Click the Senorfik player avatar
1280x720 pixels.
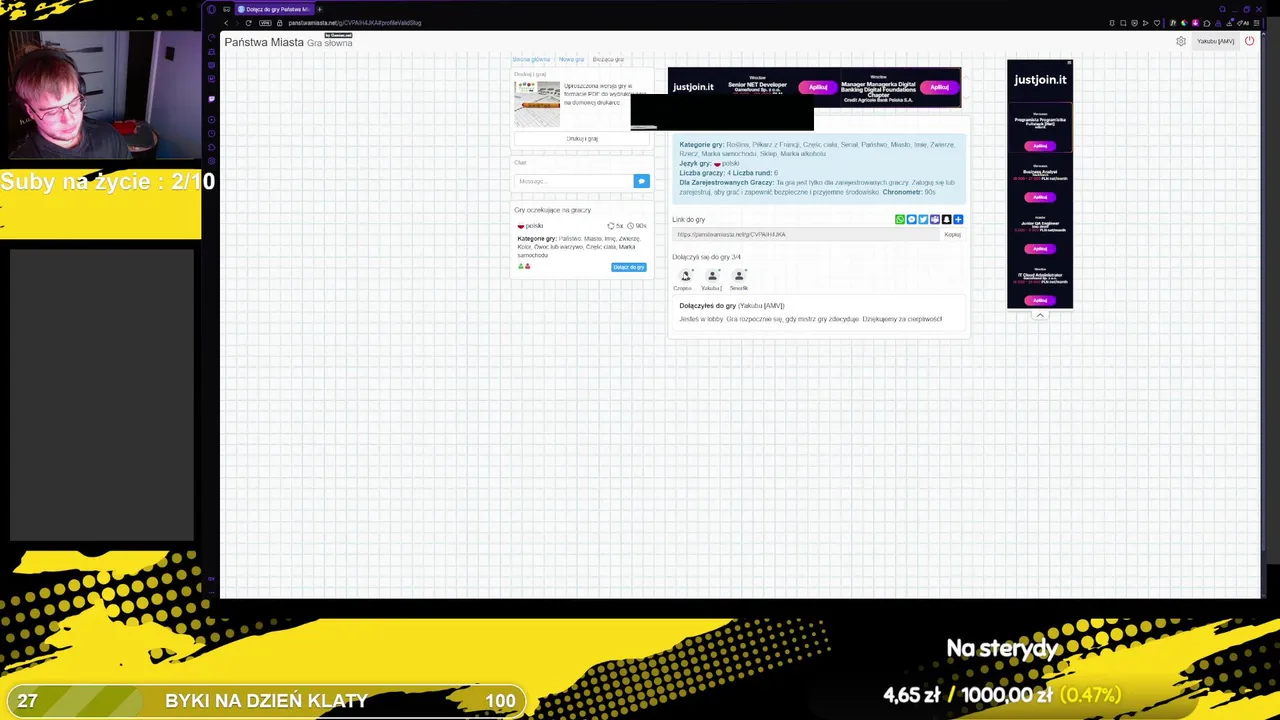tap(739, 276)
